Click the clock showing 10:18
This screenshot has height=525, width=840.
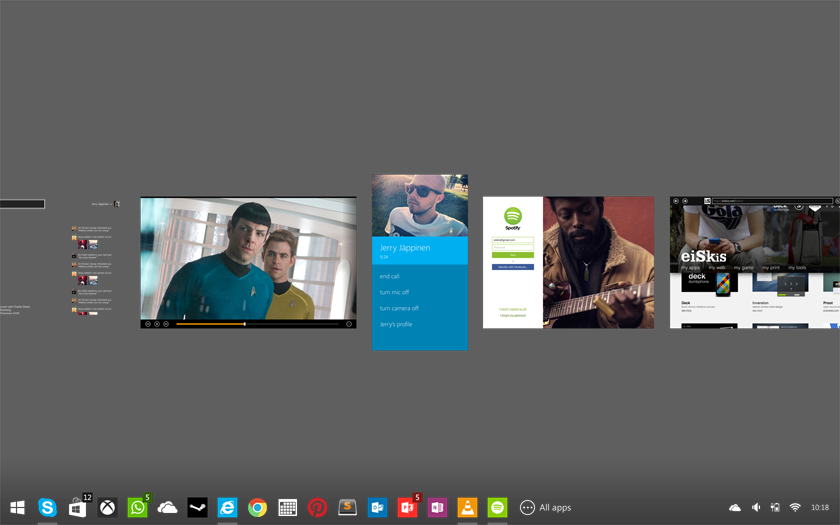tap(820, 507)
